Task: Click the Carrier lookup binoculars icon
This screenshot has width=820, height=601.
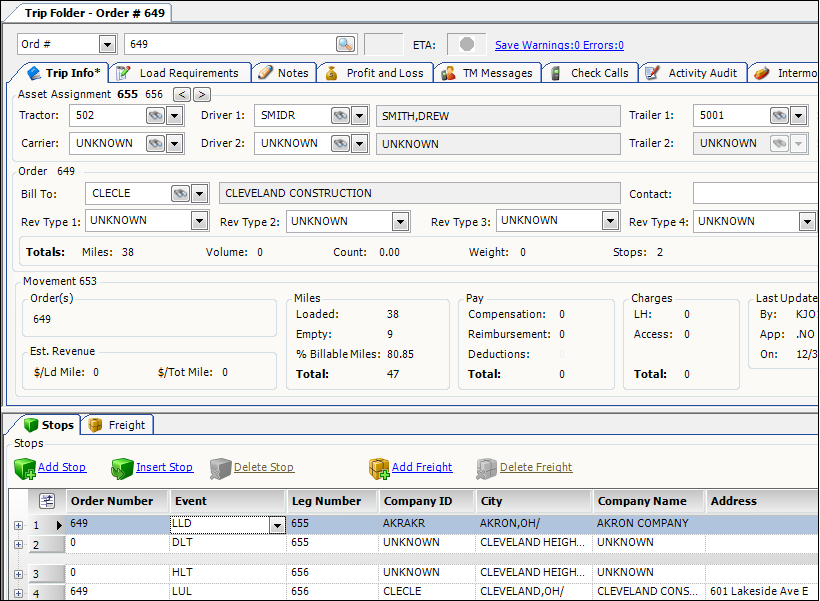Action: point(155,144)
